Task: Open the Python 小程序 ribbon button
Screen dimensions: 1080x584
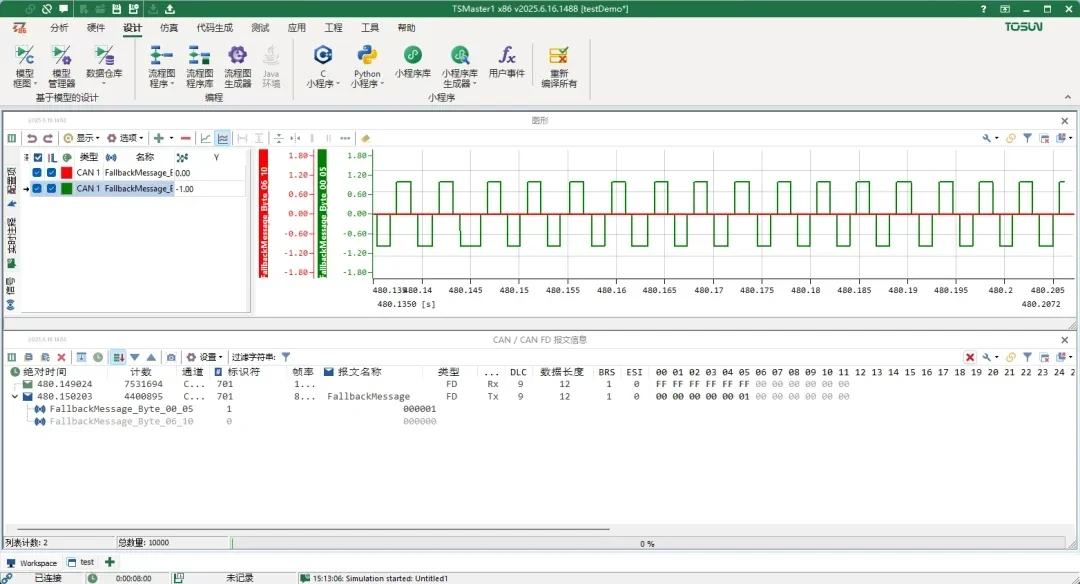Action: tap(367, 62)
